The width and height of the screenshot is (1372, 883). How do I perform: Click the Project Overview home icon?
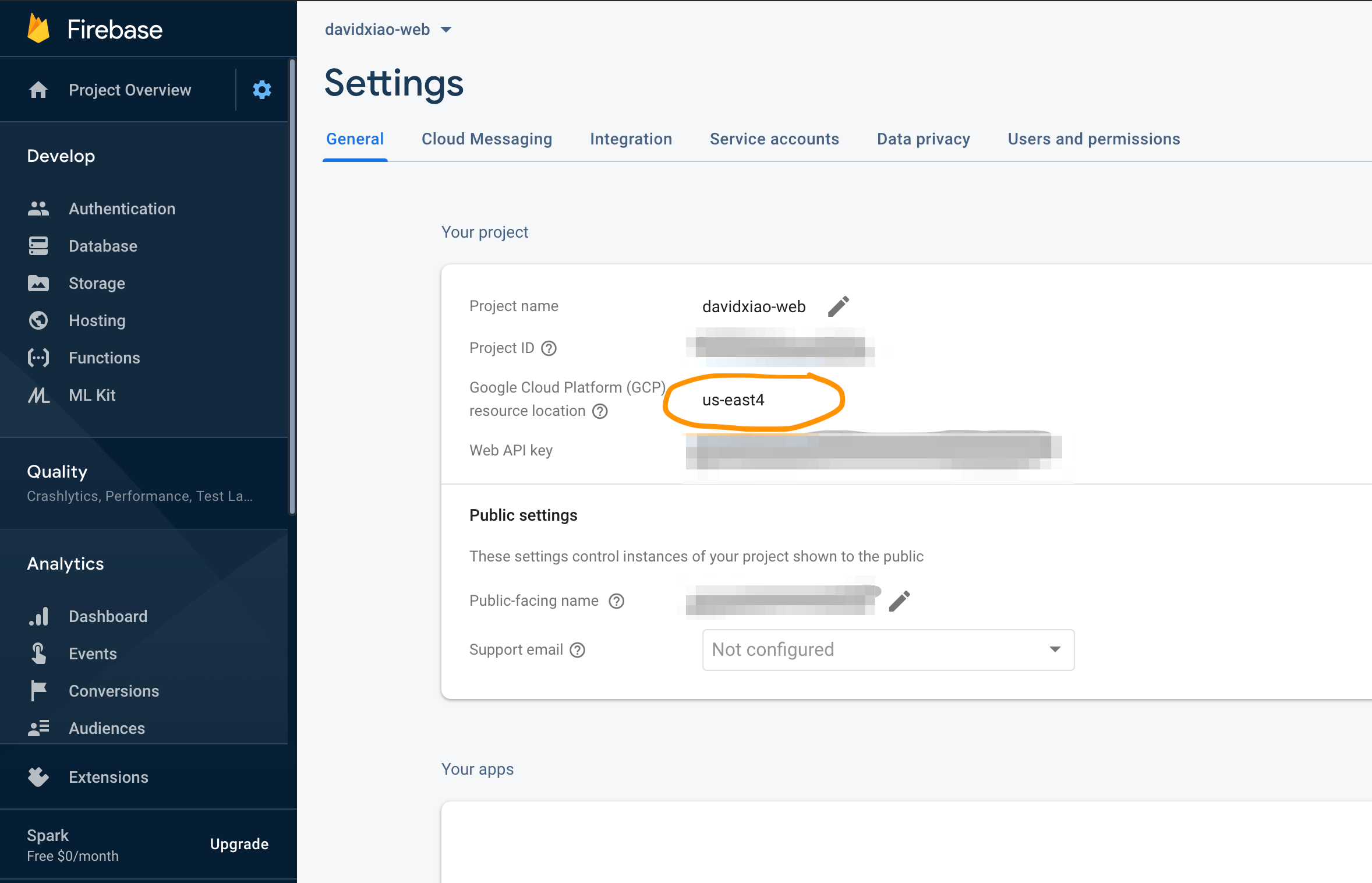[x=38, y=90]
